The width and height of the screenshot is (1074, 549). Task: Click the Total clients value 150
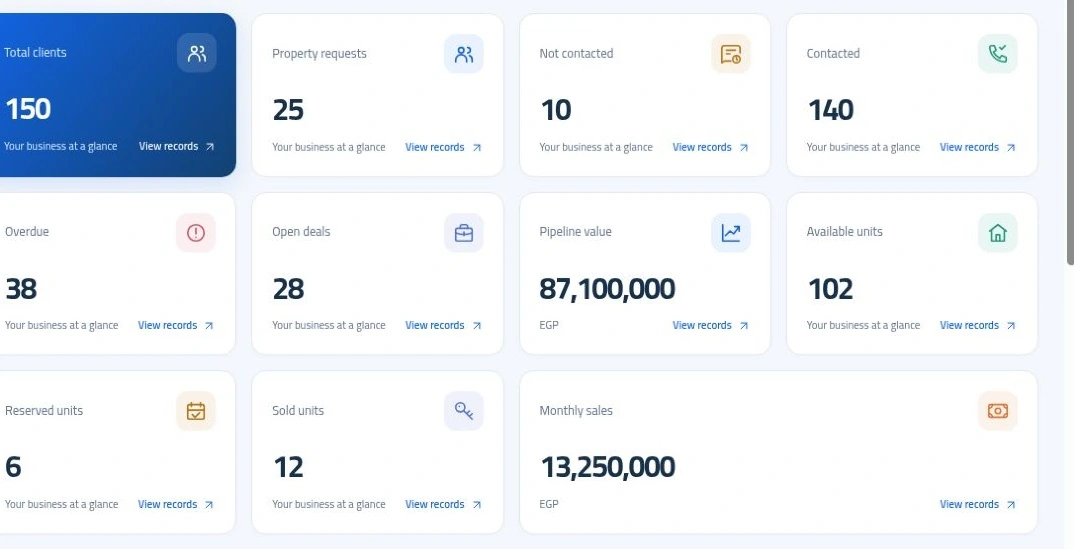click(28, 110)
